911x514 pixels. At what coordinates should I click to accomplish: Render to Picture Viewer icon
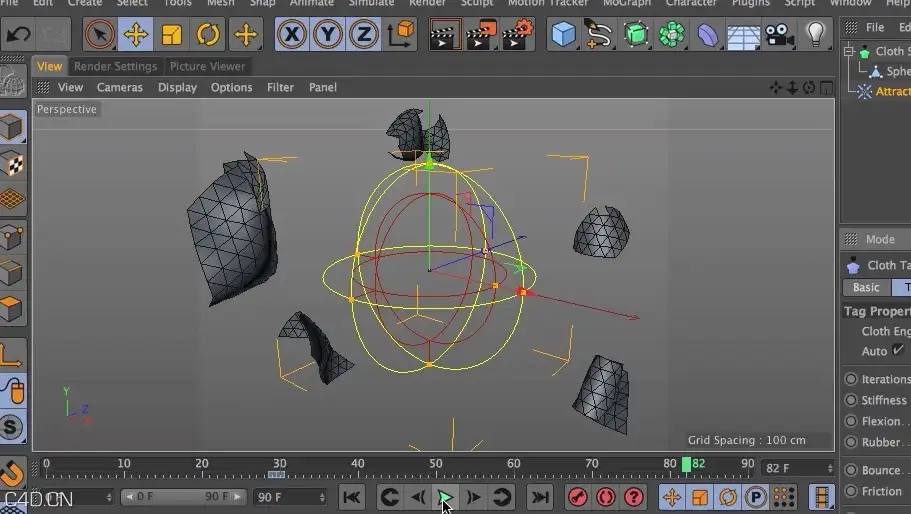(x=481, y=34)
